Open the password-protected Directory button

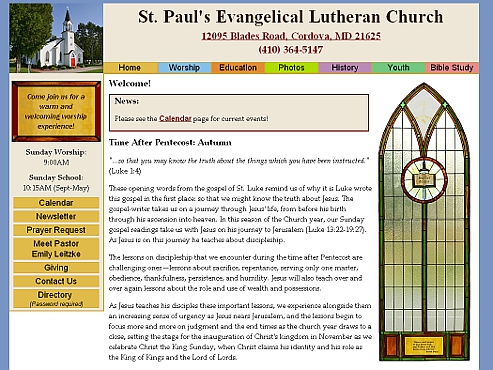pos(56,298)
